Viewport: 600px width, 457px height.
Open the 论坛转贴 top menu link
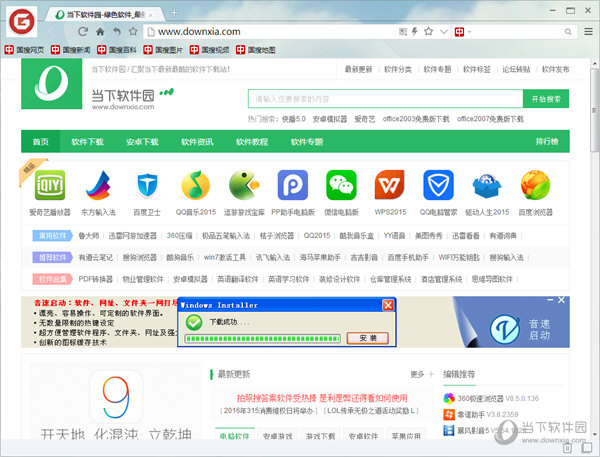pos(516,69)
